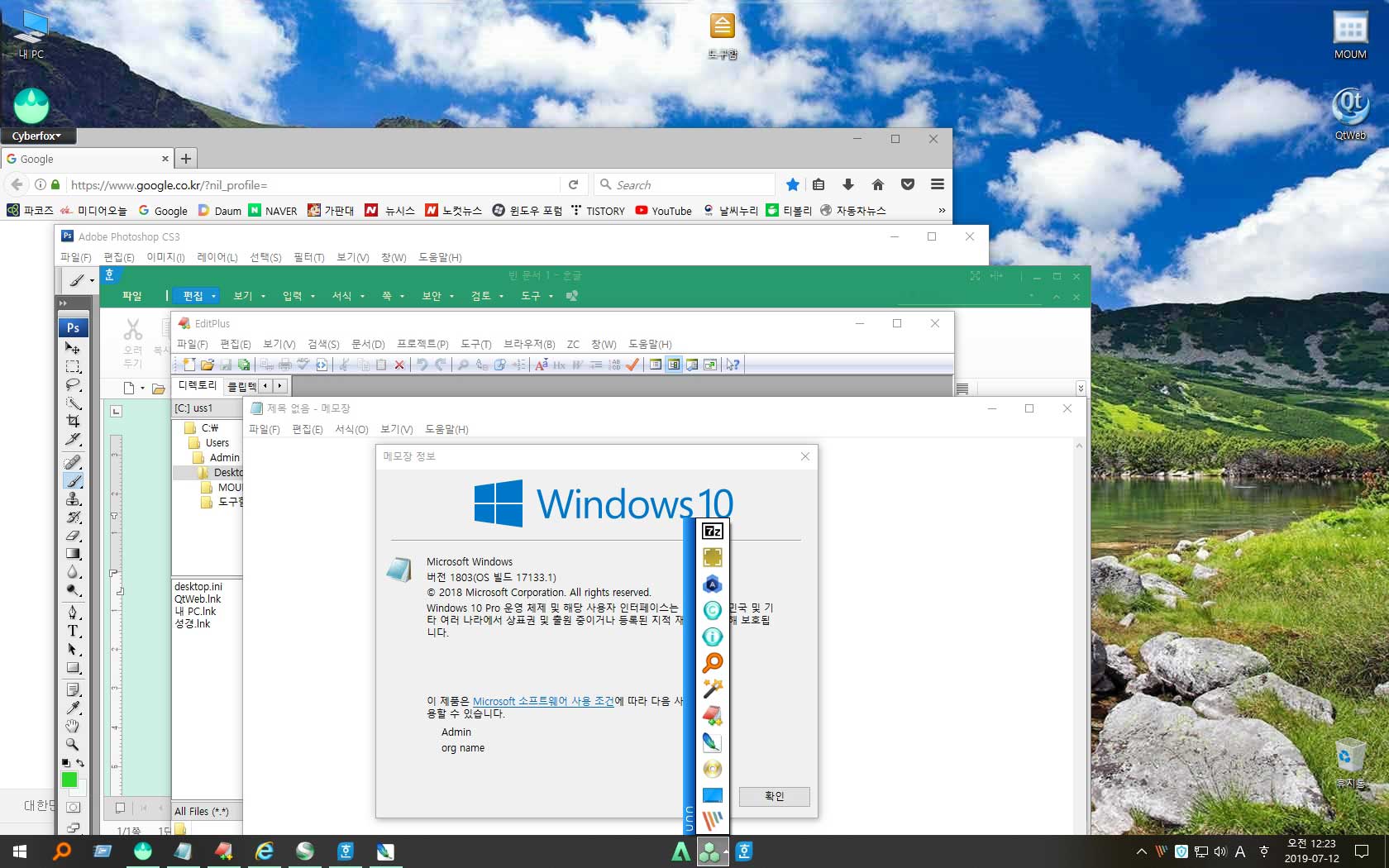
Task: Open 파일 menu in Hangul word processor
Action: tap(132, 296)
